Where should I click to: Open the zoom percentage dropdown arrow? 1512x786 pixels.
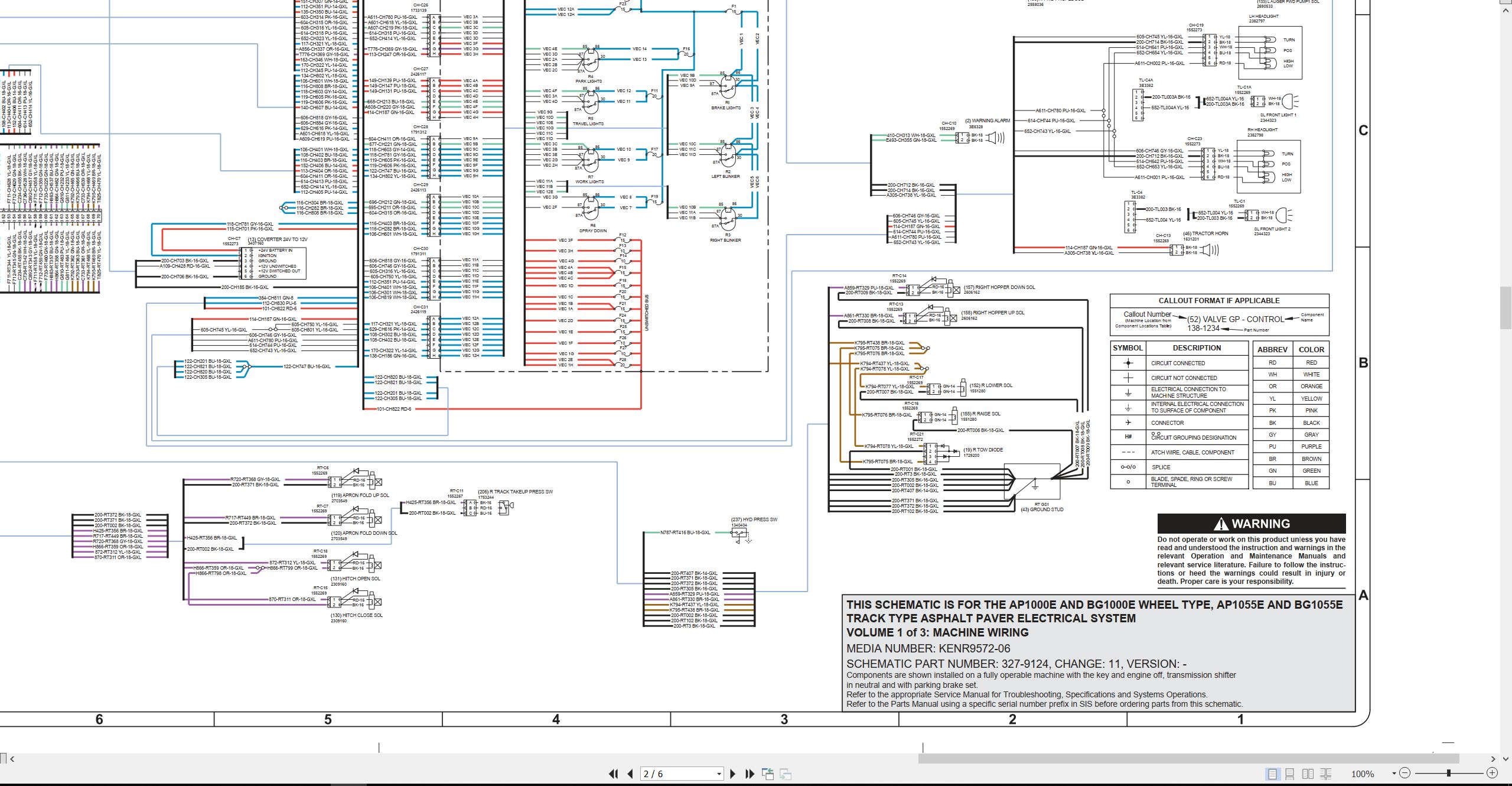point(1394,773)
